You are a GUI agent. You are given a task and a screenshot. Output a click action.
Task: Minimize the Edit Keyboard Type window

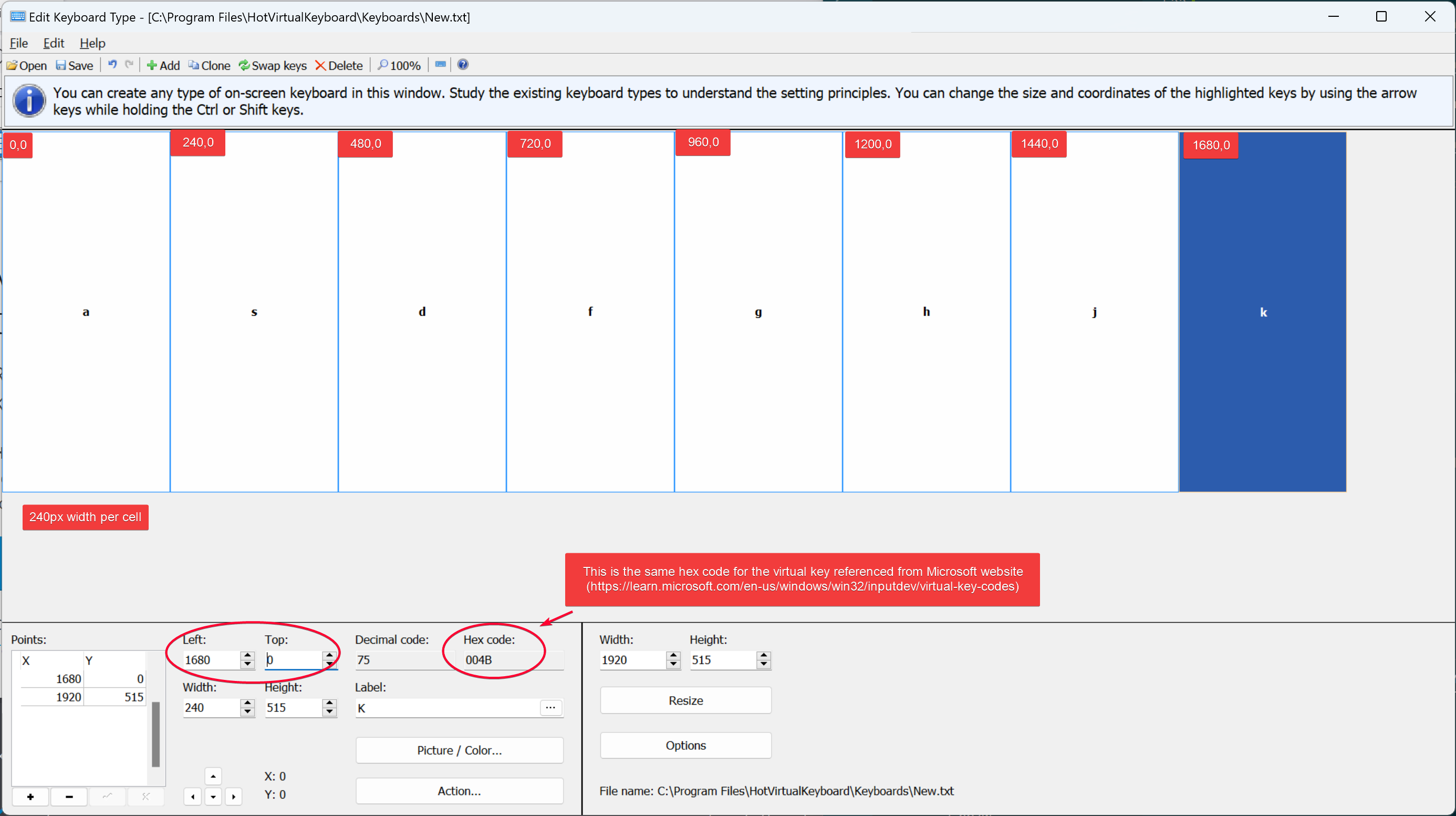[1333, 16]
